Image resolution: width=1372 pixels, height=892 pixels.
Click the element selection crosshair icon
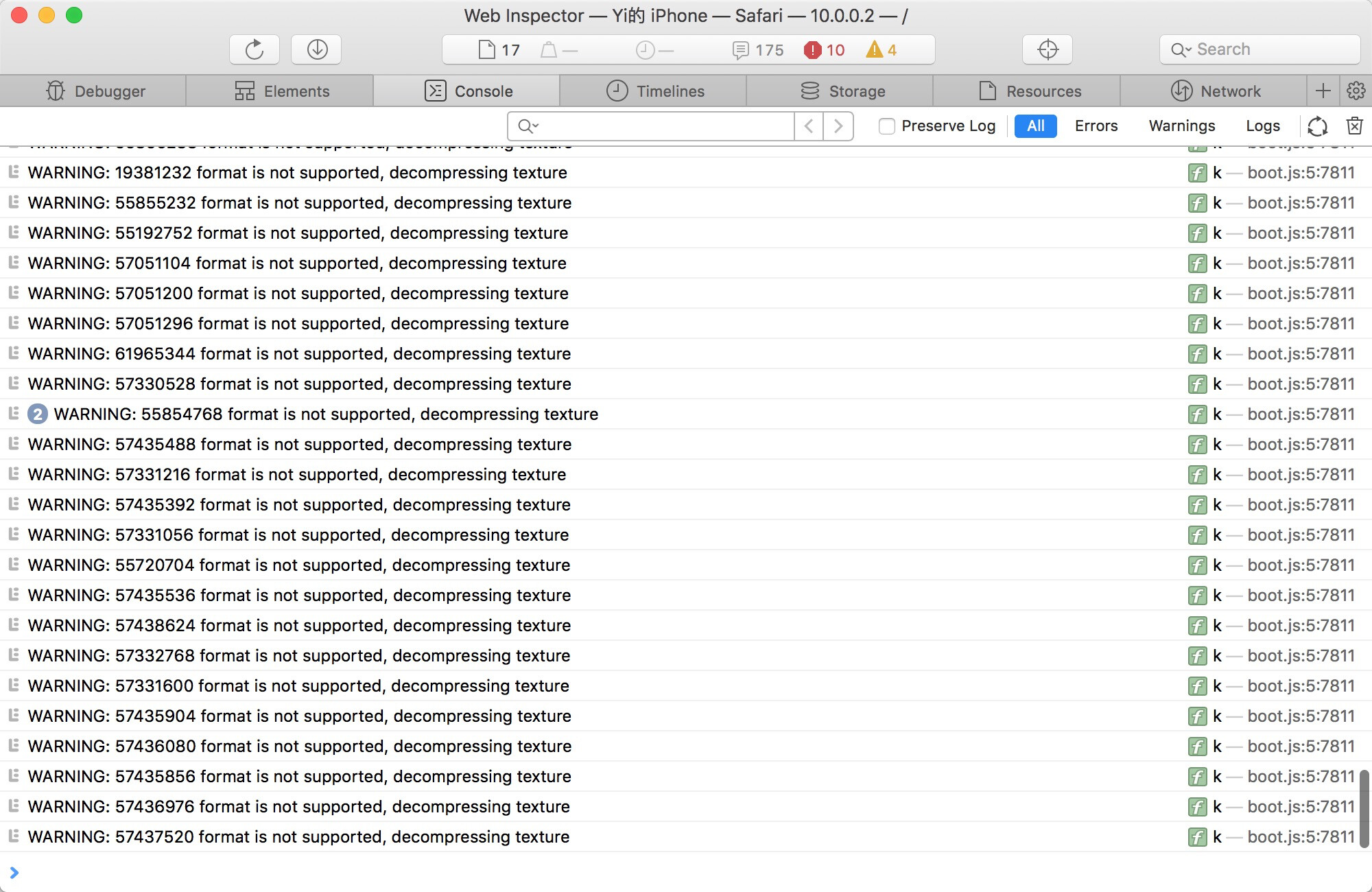1048,49
